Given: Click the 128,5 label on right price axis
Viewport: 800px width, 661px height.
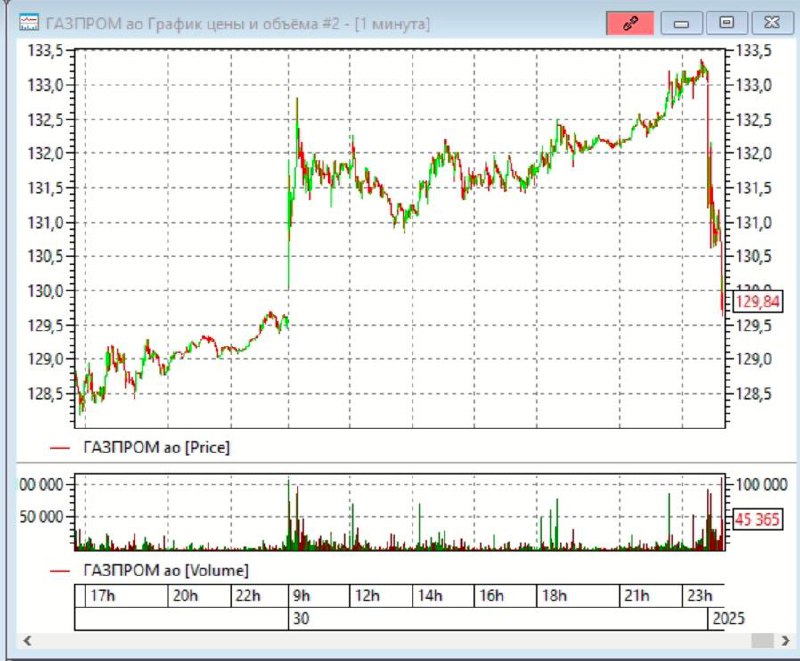Looking at the screenshot, I should (x=753, y=394).
